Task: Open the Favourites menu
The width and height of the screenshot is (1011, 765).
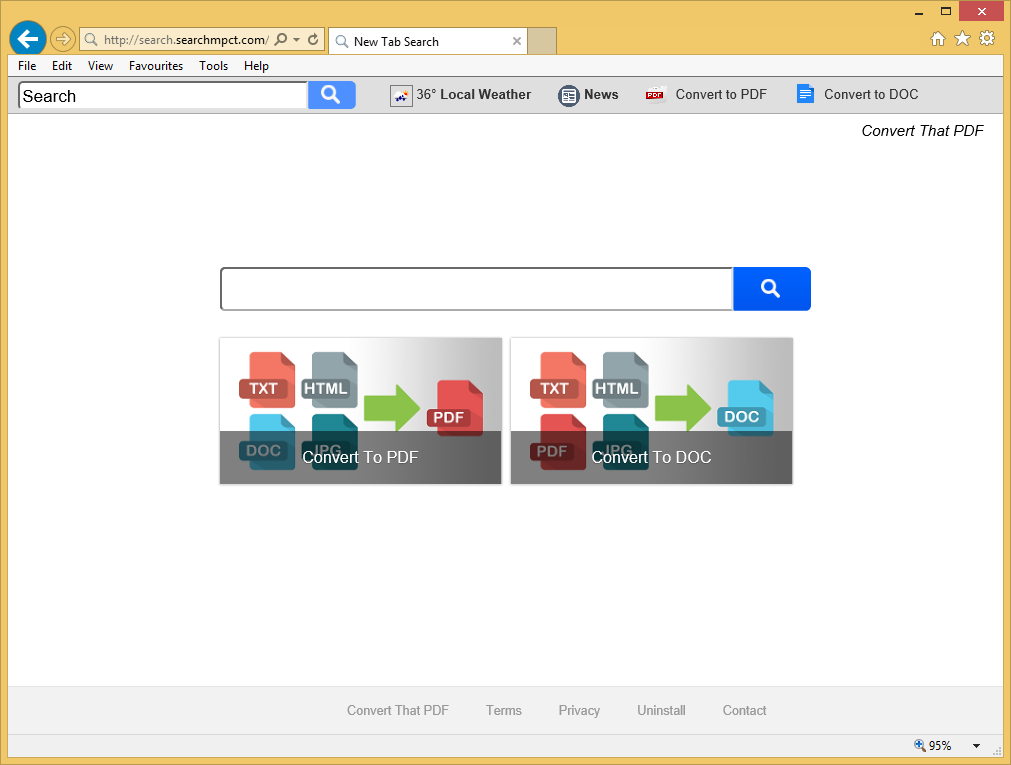Action: (156, 66)
